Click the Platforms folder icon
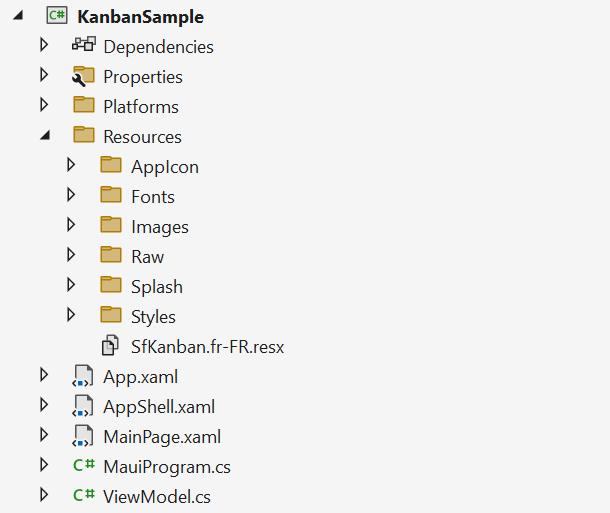 point(83,106)
